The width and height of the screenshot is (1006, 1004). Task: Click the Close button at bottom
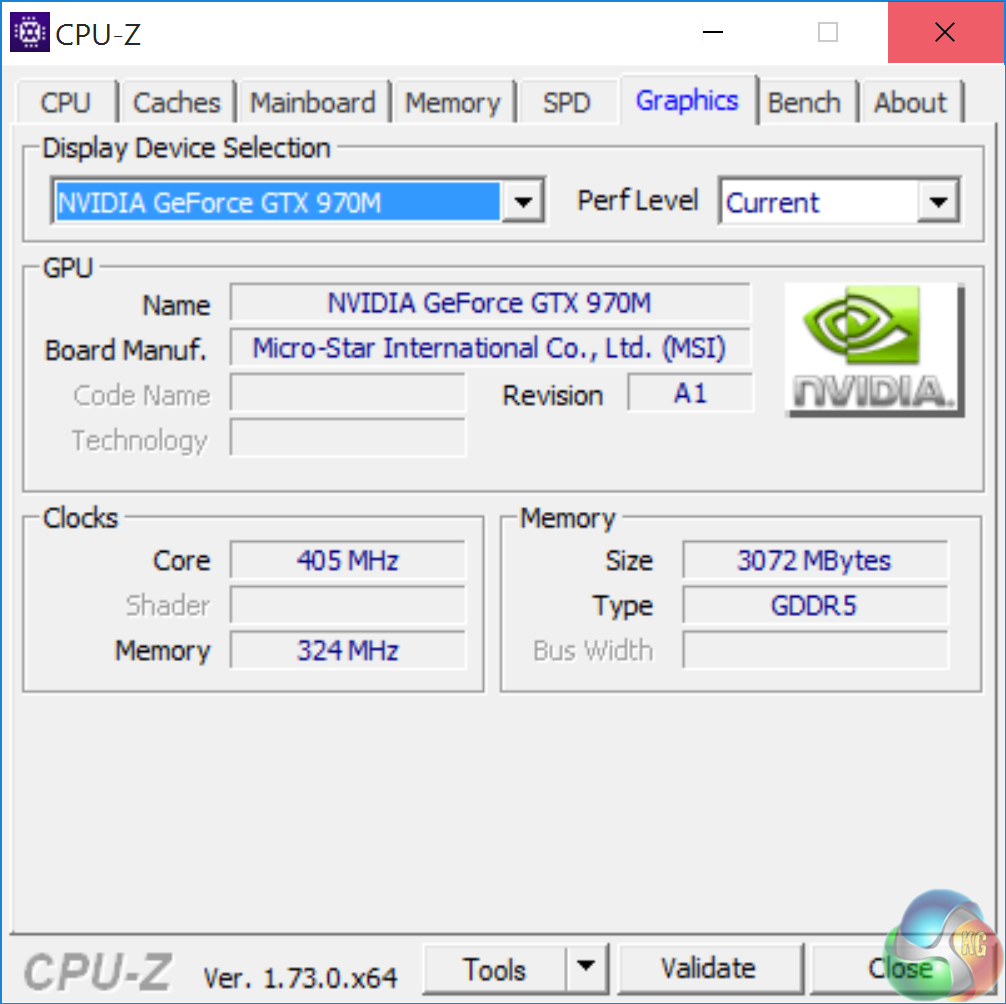pyautogui.click(x=901, y=968)
